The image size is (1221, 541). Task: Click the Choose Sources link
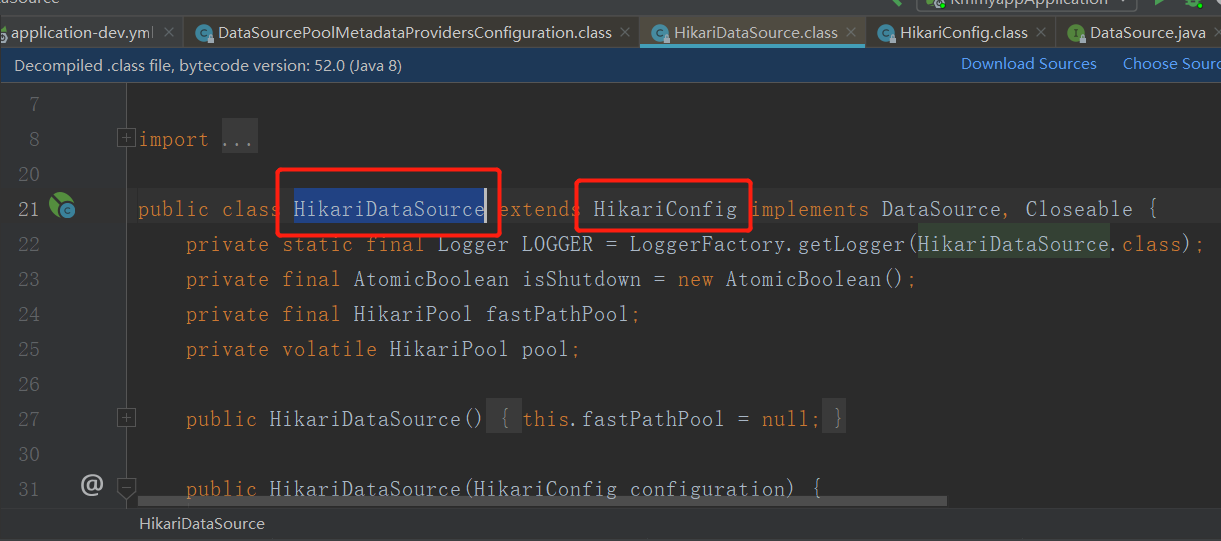[1172, 64]
